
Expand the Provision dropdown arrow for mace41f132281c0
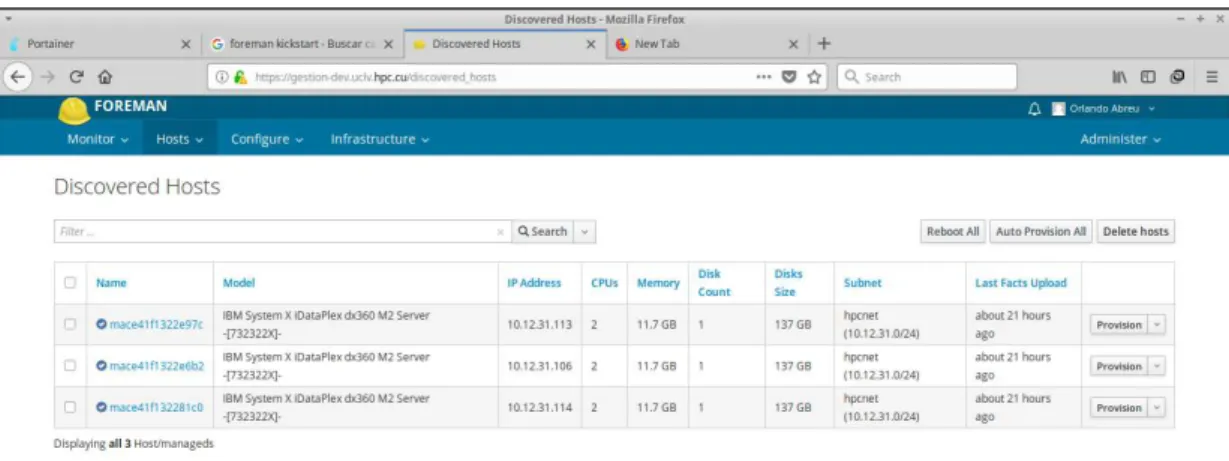pos(1158,408)
